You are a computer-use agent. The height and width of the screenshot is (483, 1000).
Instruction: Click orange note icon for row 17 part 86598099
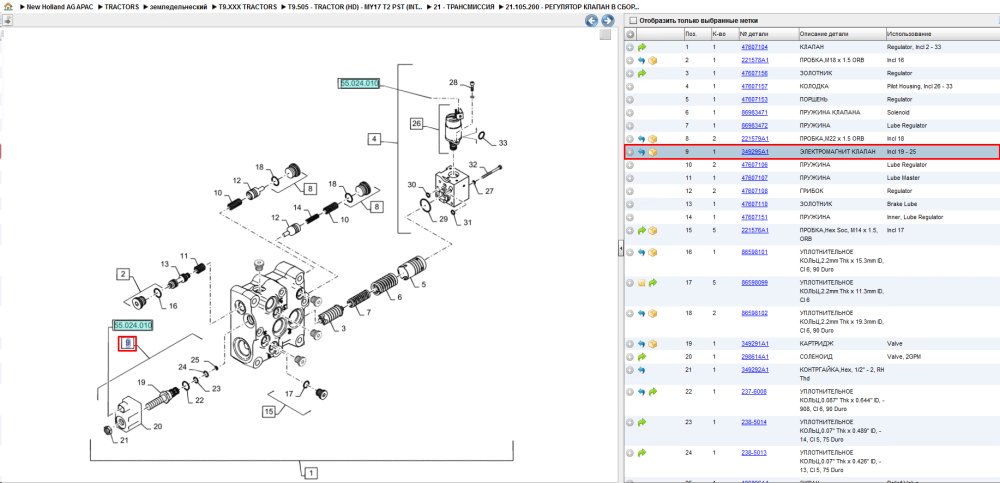click(642, 283)
